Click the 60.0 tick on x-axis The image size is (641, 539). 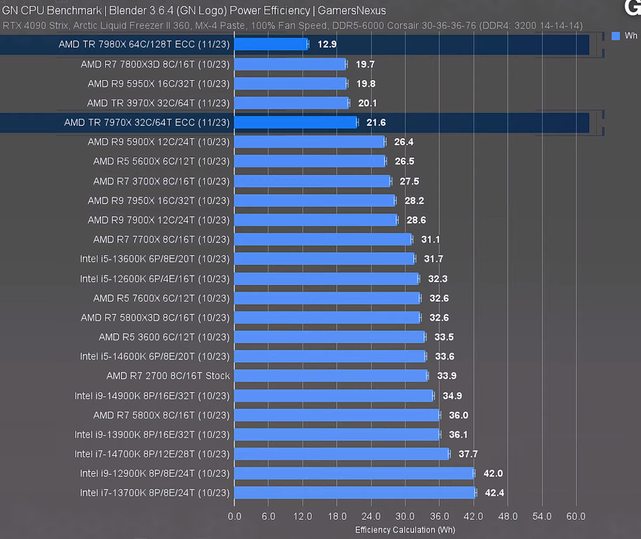(575, 517)
